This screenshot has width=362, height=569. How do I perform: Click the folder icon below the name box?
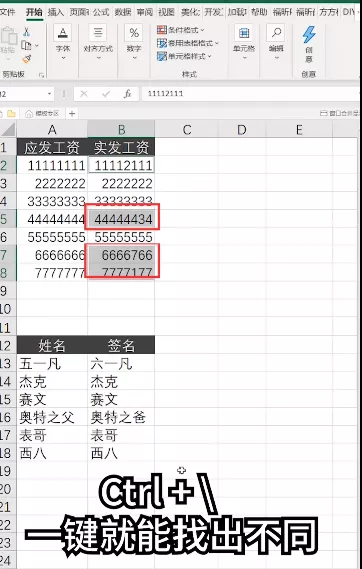tap(11, 114)
